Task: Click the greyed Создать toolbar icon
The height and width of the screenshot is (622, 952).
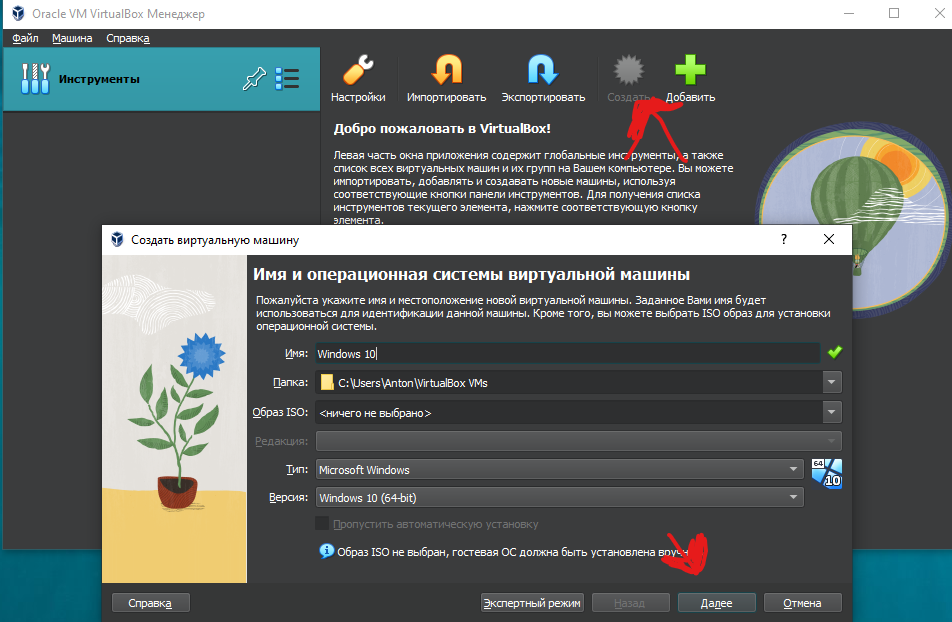Action: point(628,70)
